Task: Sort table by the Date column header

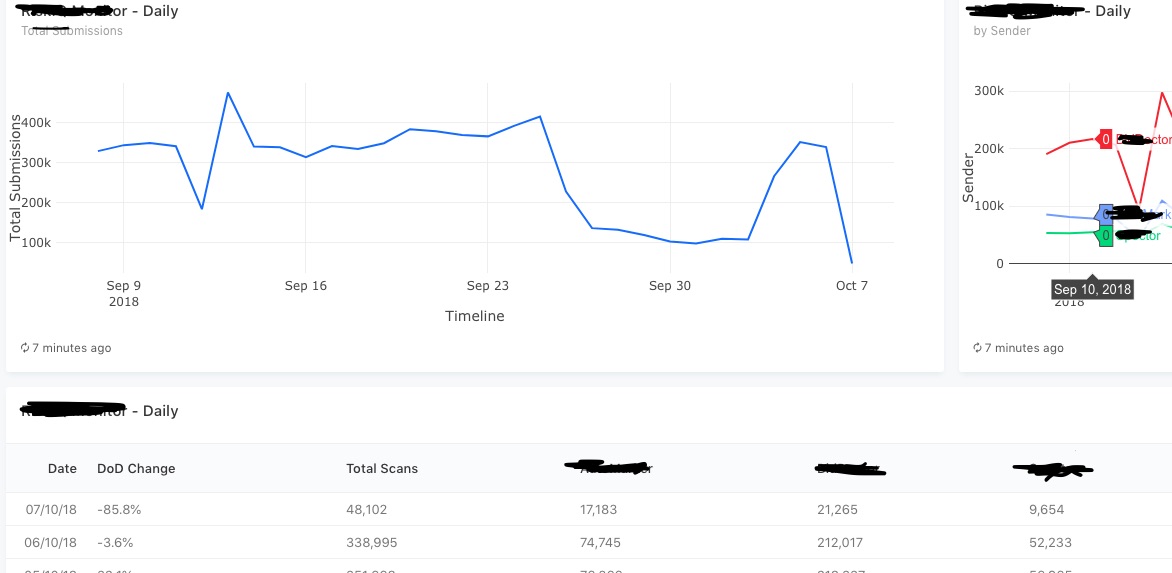Action: coord(62,468)
